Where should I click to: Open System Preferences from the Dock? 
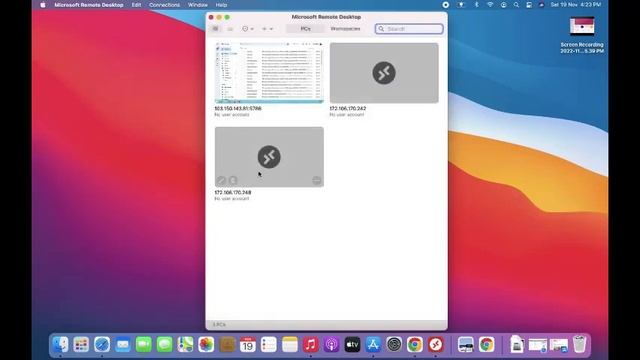[394, 344]
